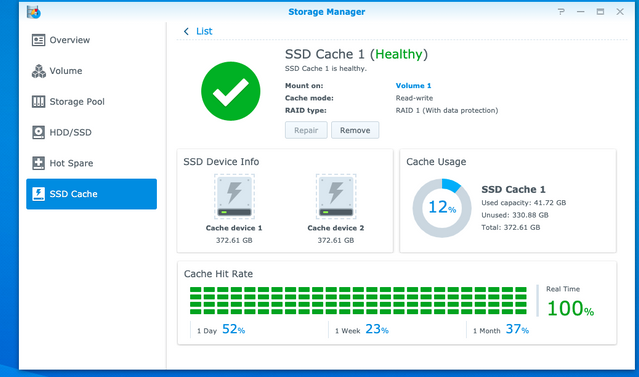Click the green healthy checkmark status icon
This screenshot has width=639, height=377.
click(231, 91)
